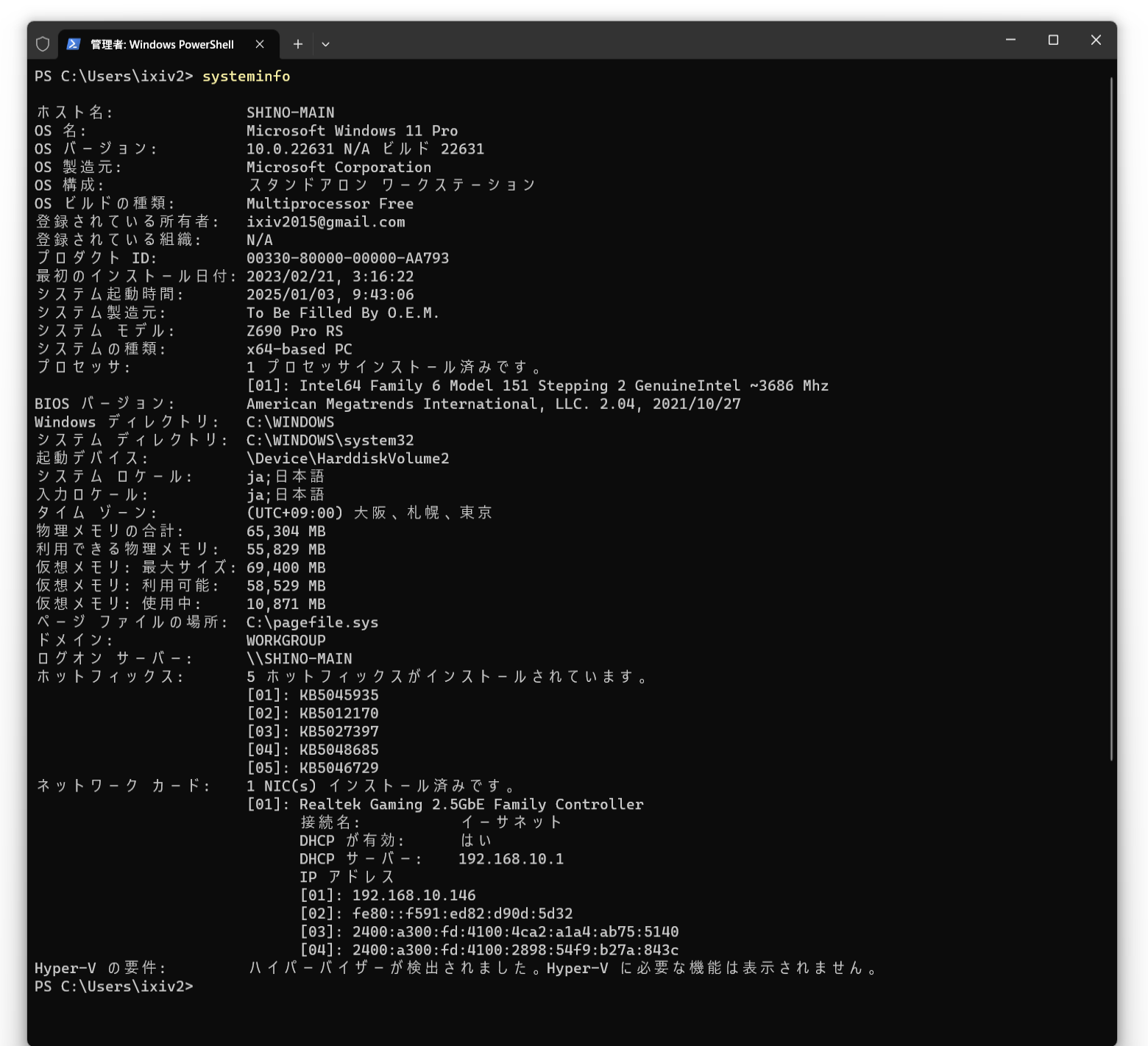Click the DHCP server address 192.168.10.1
This screenshot has height=1046, width=1148.
point(510,858)
